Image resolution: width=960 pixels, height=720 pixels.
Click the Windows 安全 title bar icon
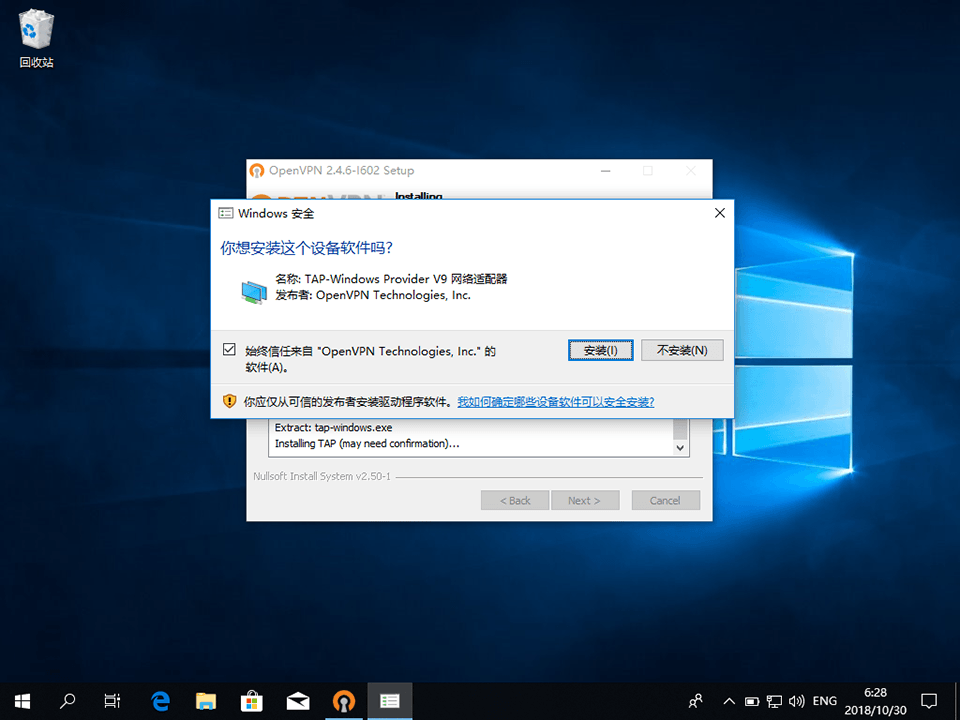tap(226, 213)
